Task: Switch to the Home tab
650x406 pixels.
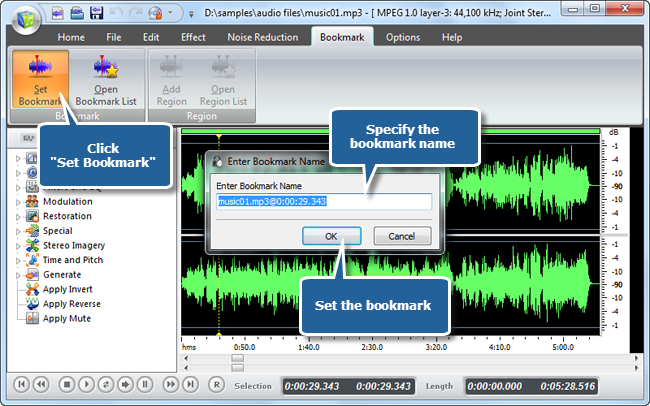Action: coord(71,37)
